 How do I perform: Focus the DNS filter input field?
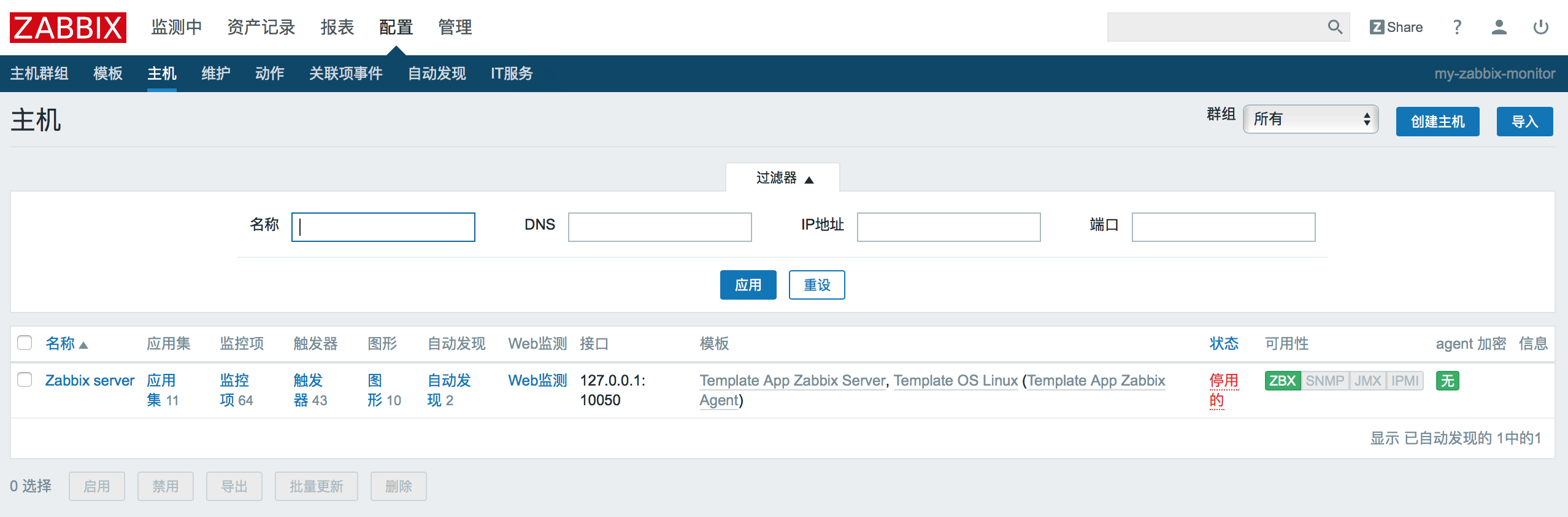tap(660, 227)
